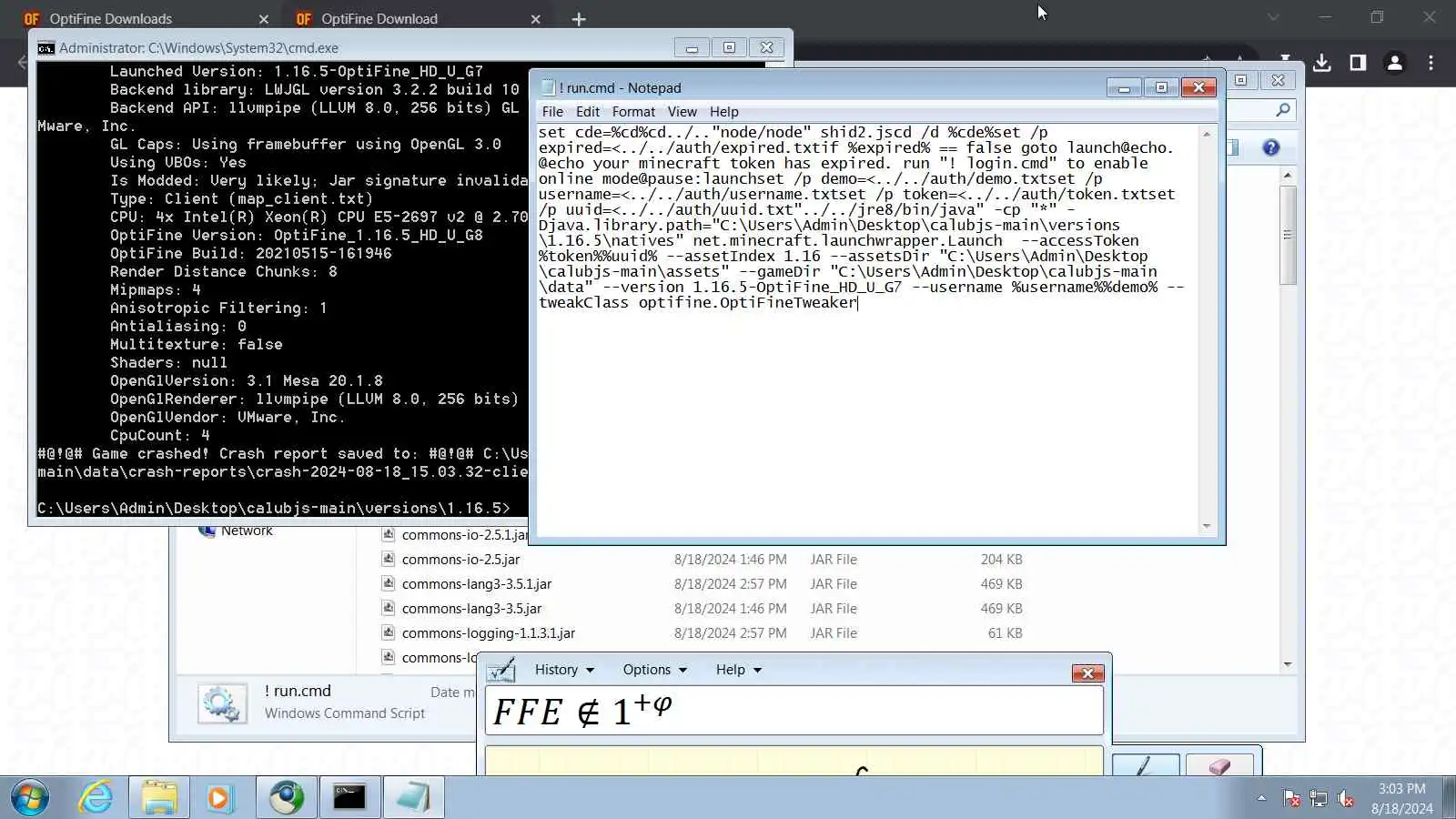The height and width of the screenshot is (819, 1456).
Task: Click the yellow handwriting area in Math Input Panel
Action: point(794,762)
